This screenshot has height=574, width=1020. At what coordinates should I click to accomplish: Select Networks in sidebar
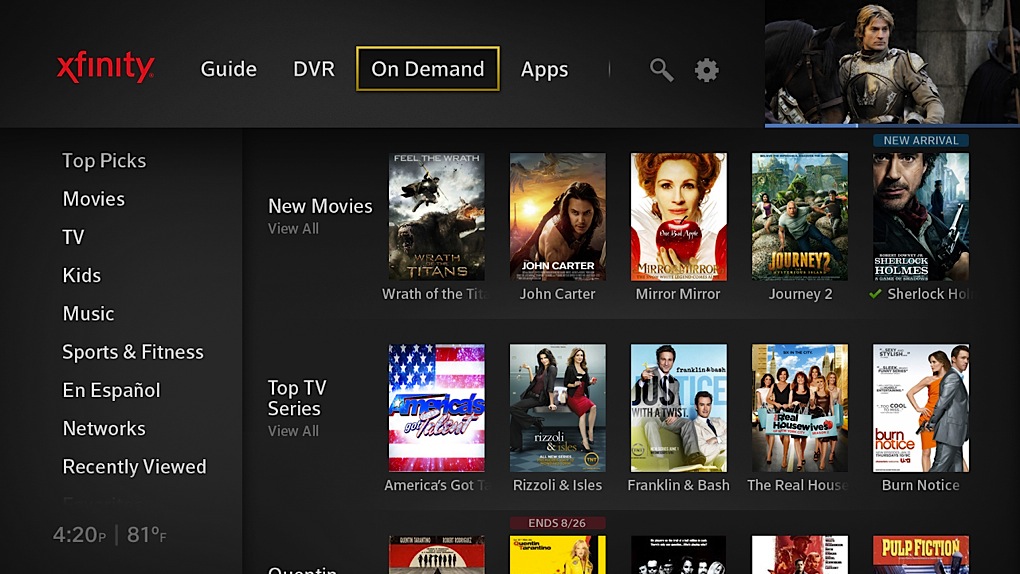point(104,428)
